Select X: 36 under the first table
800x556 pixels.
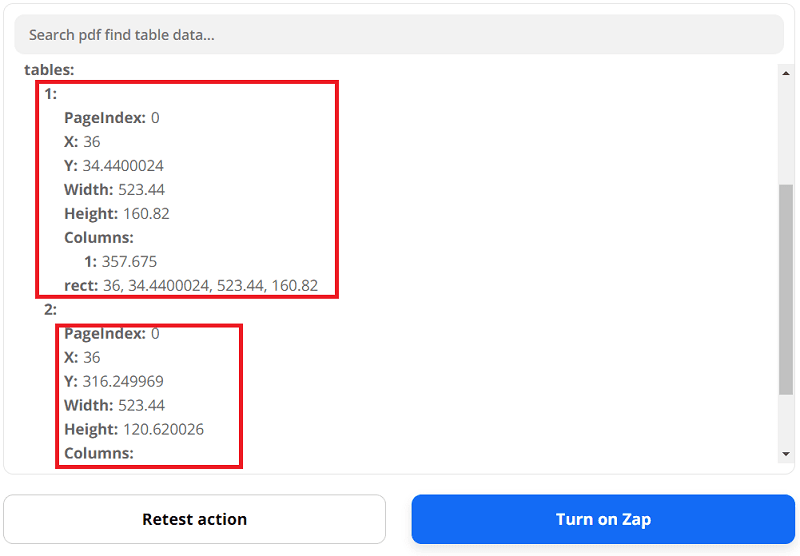[82, 142]
